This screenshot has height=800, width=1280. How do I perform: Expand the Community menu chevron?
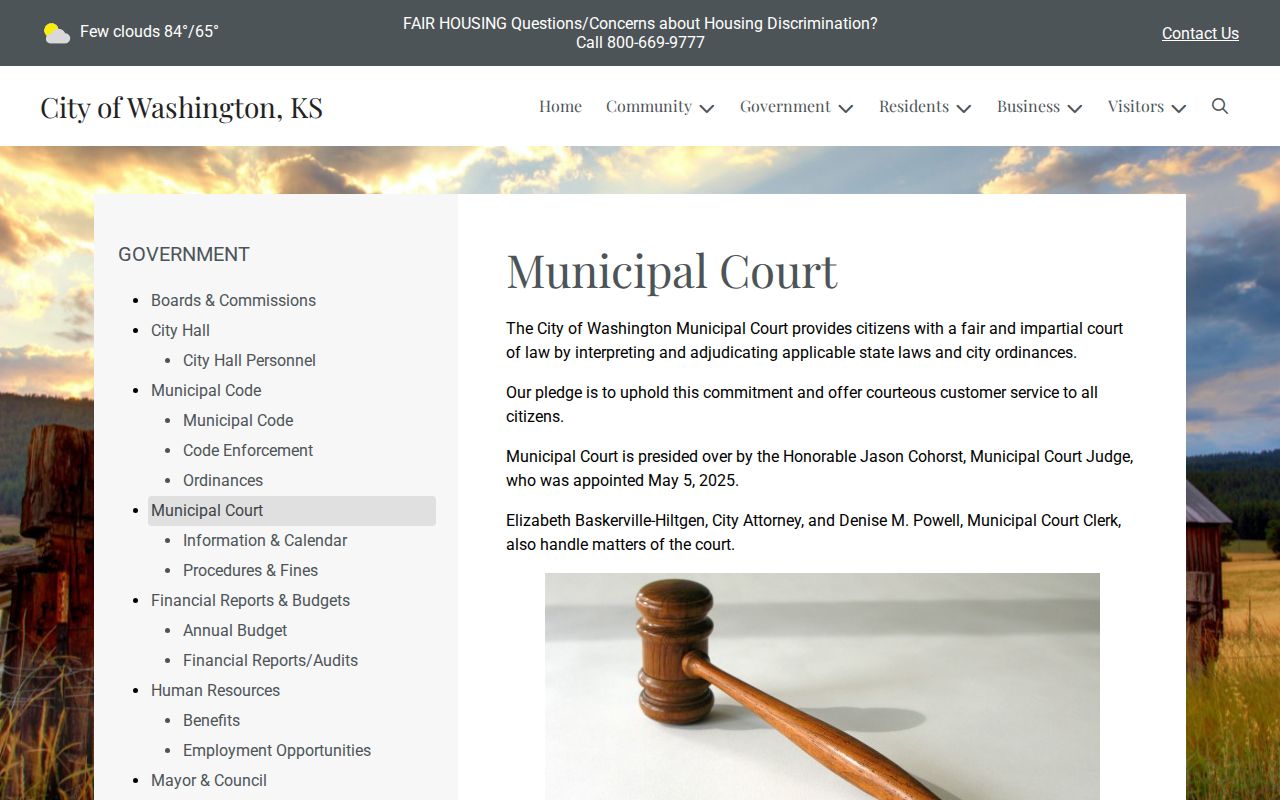[x=707, y=108]
